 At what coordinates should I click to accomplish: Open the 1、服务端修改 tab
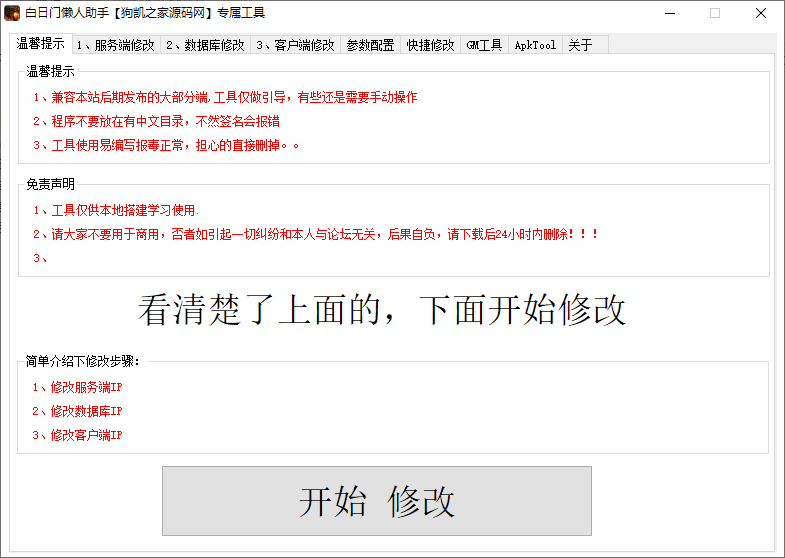pos(115,45)
